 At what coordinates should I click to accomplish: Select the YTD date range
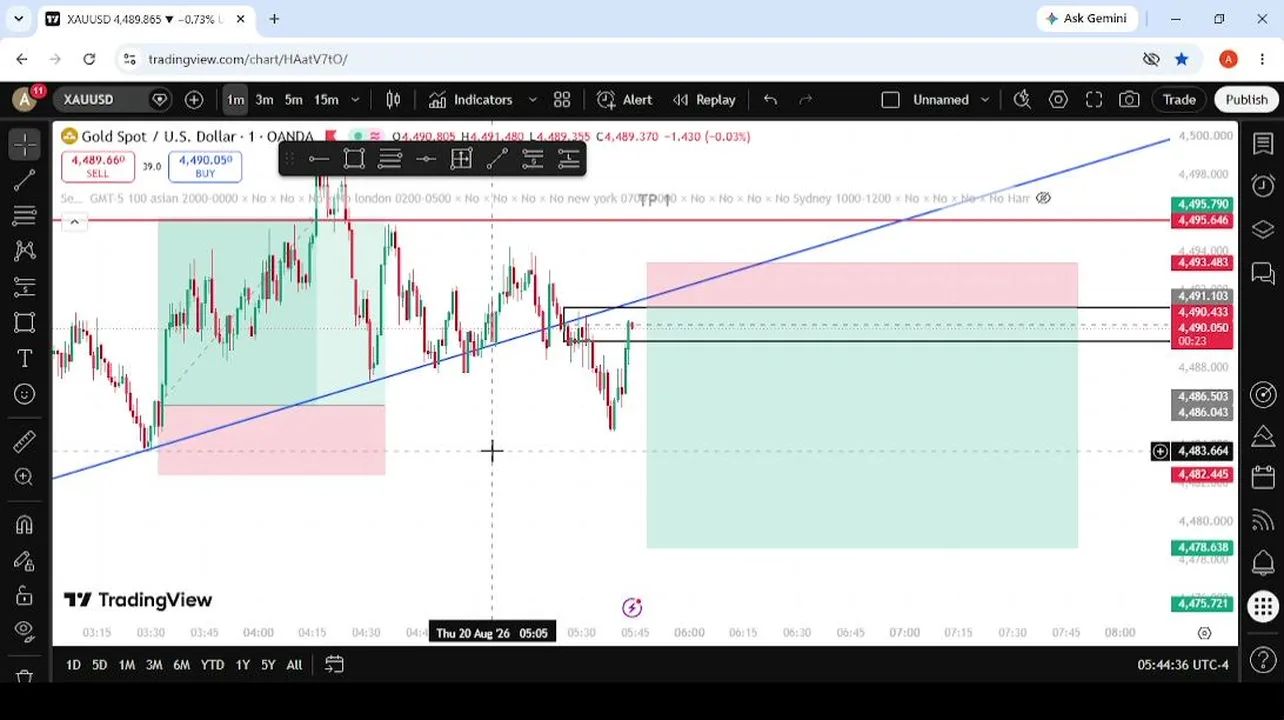pos(212,664)
